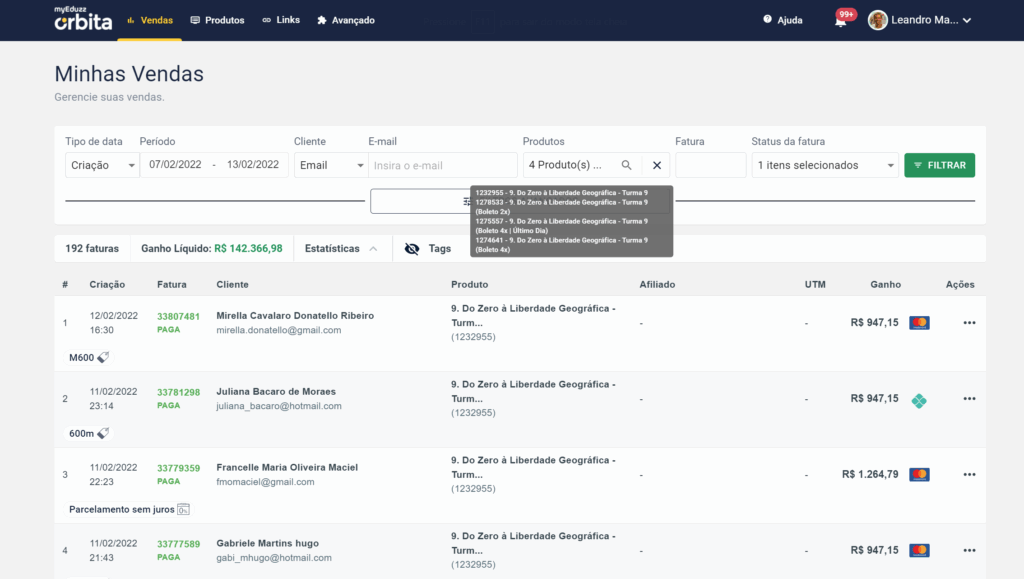Click the end date 13/02/2022
This screenshot has height=579, width=1024.
pyautogui.click(x=253, y=164)
